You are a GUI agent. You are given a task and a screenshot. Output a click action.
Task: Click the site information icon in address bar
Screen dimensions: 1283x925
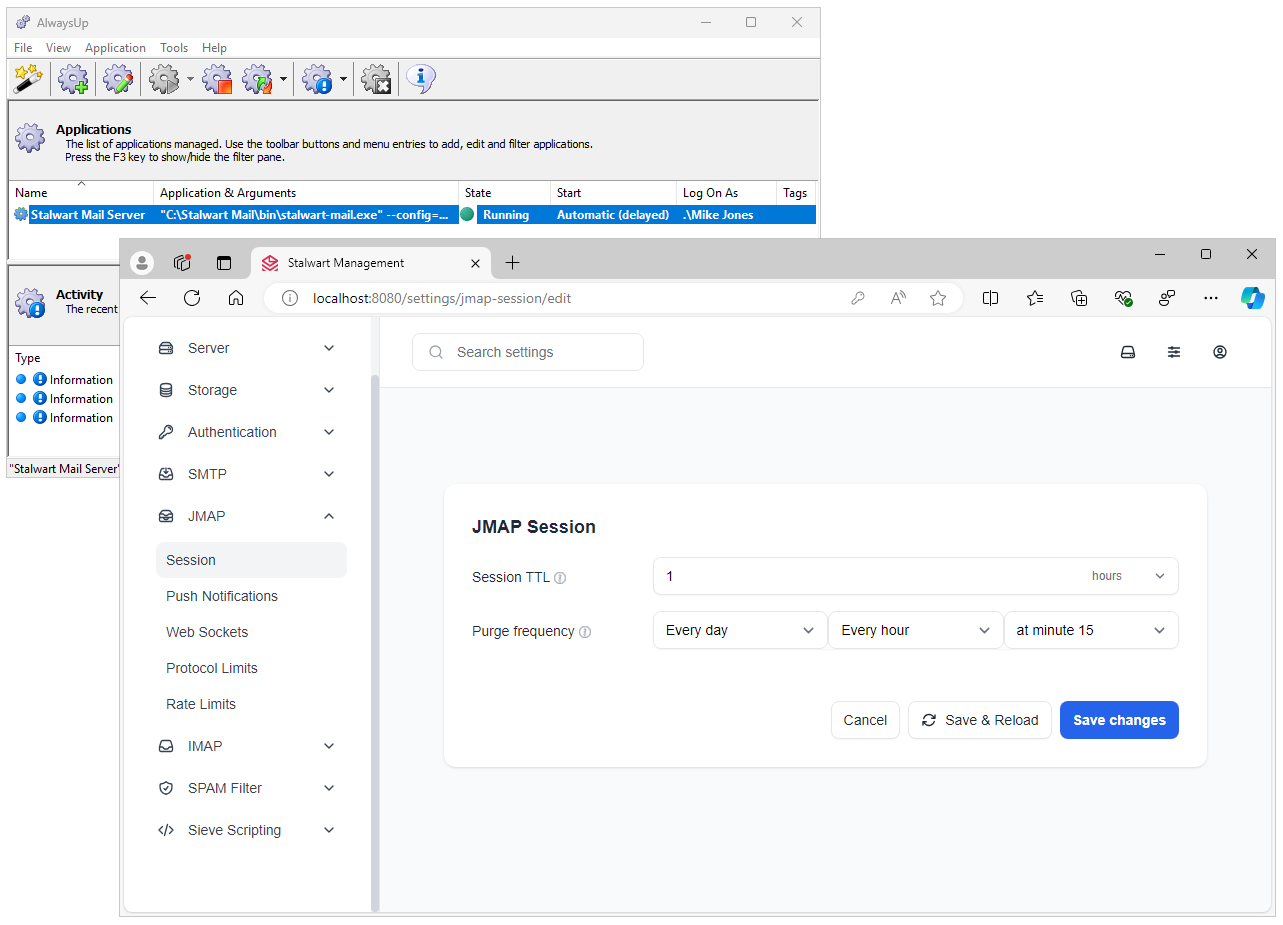coord(290,298)
